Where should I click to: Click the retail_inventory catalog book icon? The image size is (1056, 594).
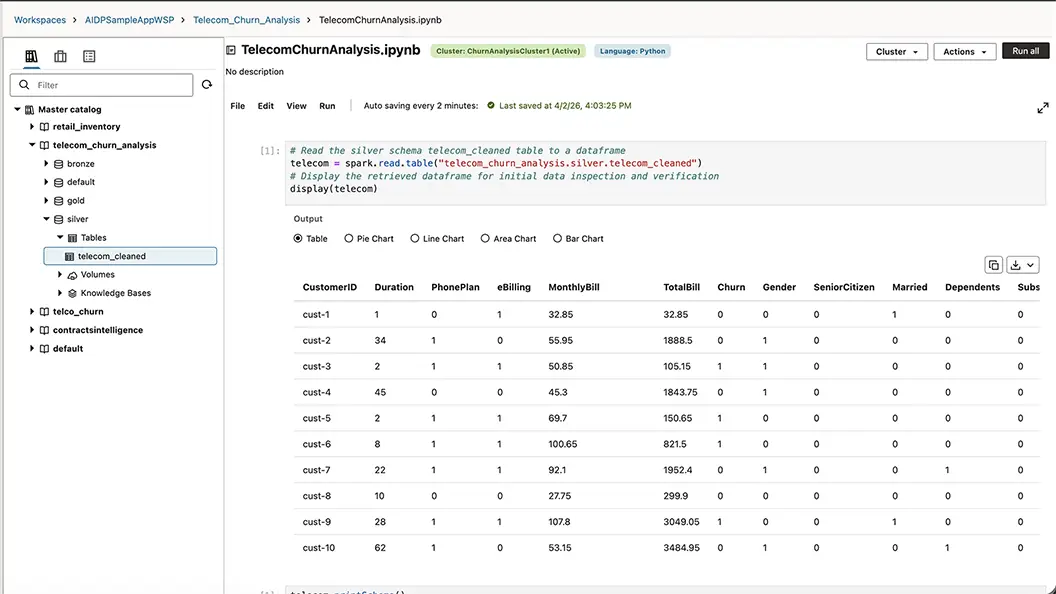(44, 127)
